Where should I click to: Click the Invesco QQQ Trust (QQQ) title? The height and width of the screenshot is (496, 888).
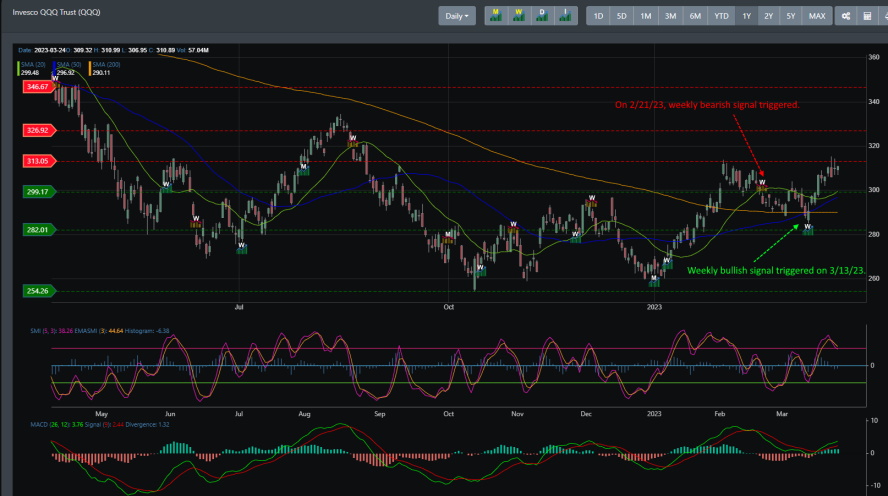[57, 12]
